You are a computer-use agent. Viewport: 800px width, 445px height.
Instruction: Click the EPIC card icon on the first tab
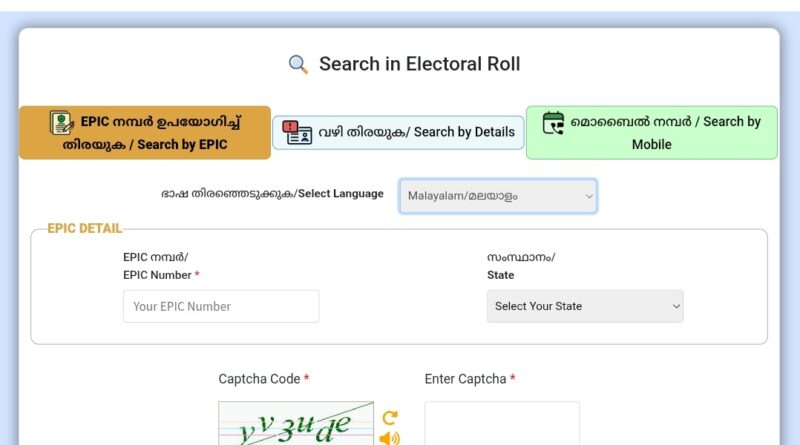(62, 123)
